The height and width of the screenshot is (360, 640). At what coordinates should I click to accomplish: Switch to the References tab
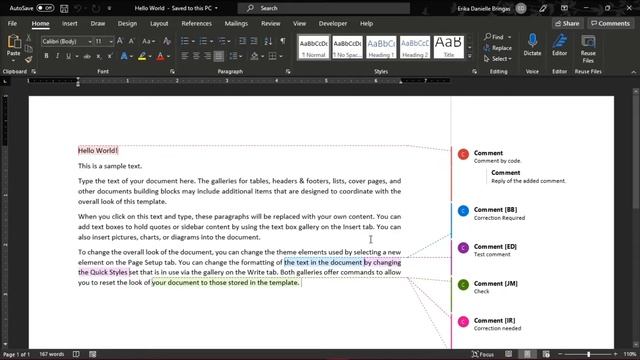(x=196, y=23)
